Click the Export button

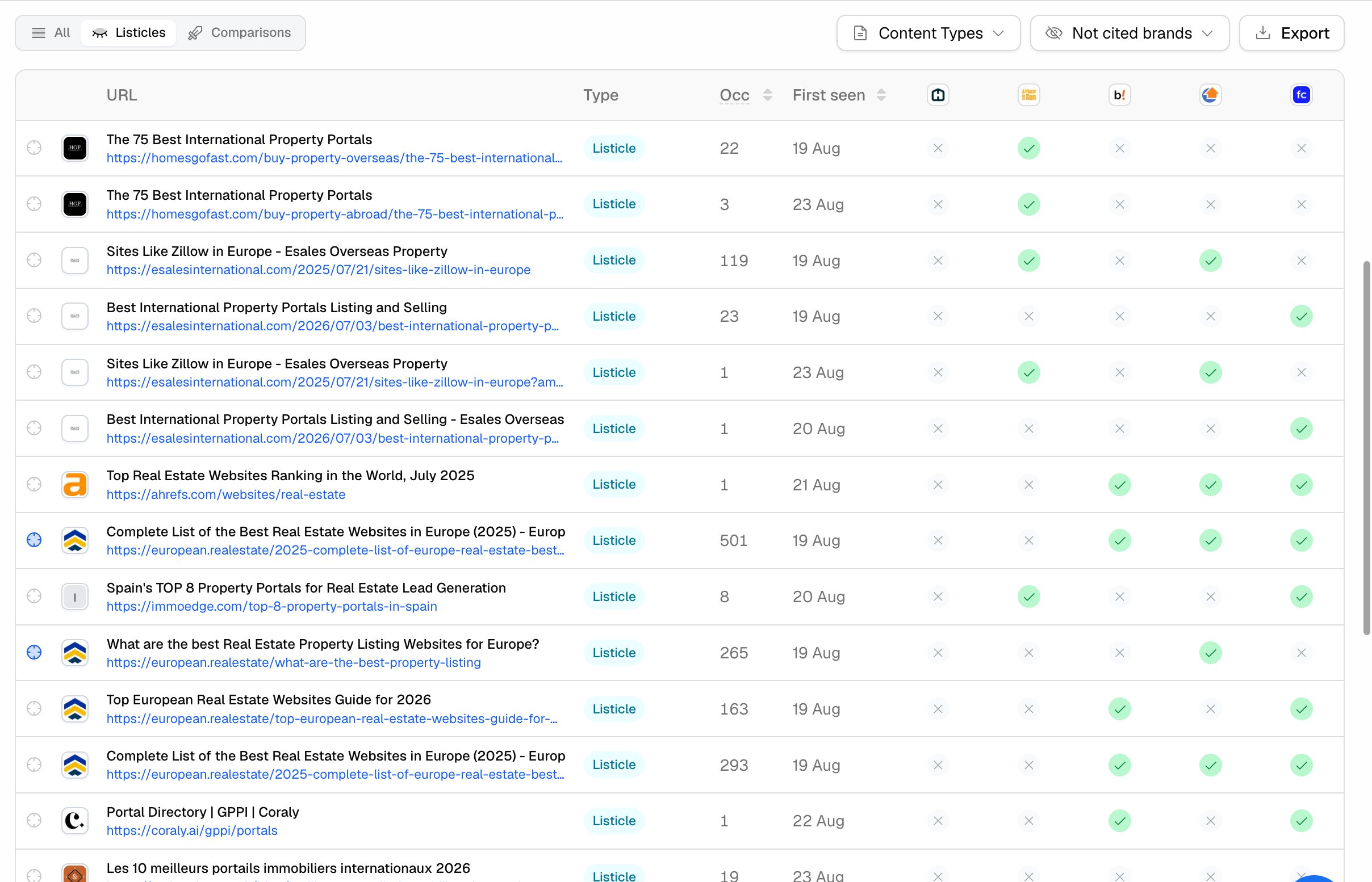[1292, 33]
